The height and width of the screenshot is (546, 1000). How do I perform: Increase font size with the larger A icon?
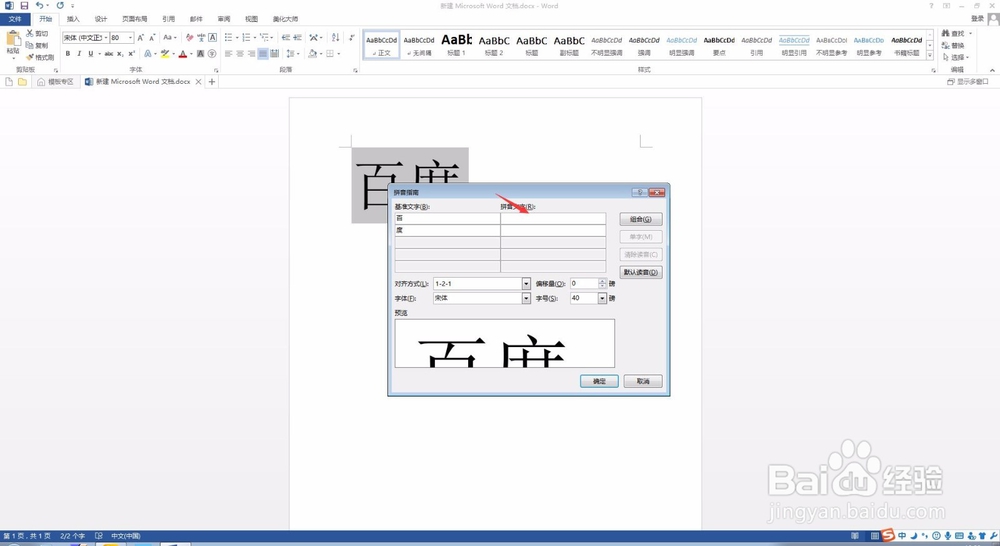tap(140, 38)
